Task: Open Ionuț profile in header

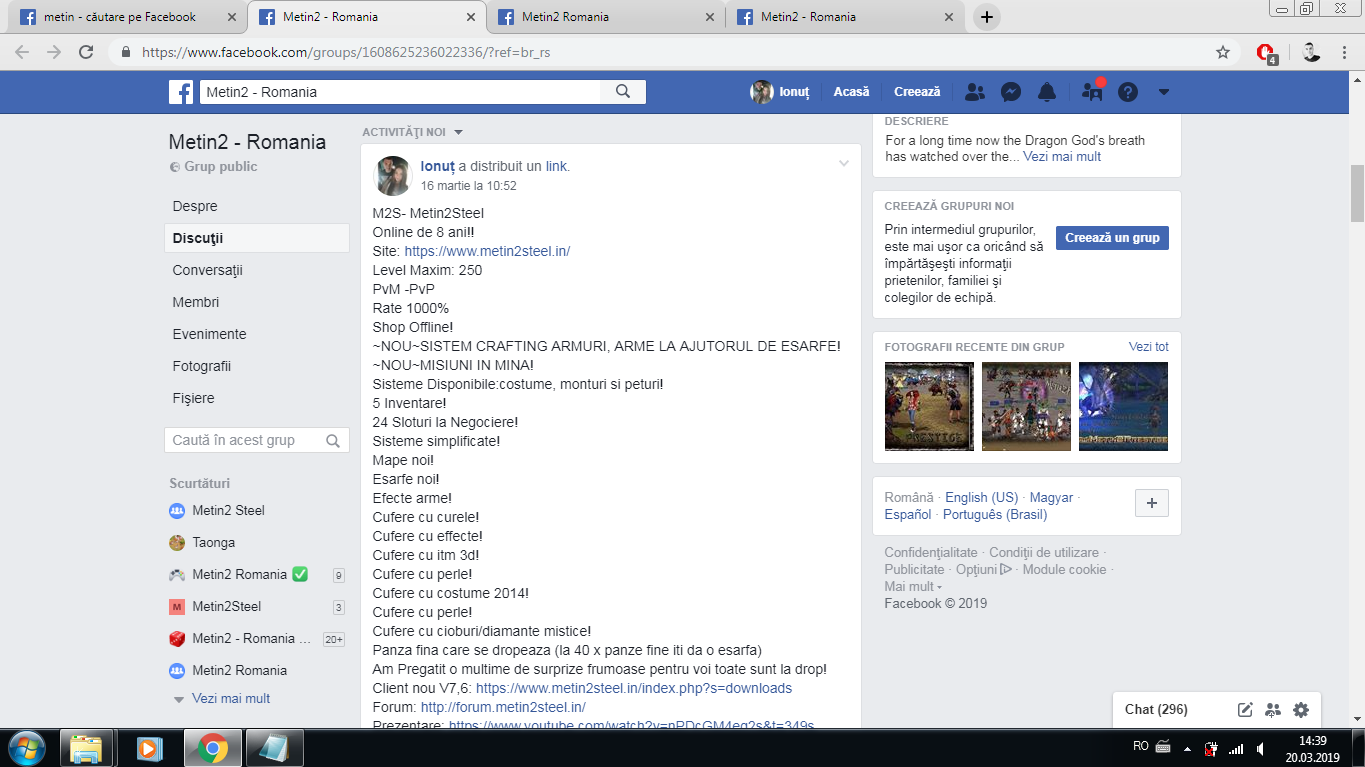Action: [780, 92]
